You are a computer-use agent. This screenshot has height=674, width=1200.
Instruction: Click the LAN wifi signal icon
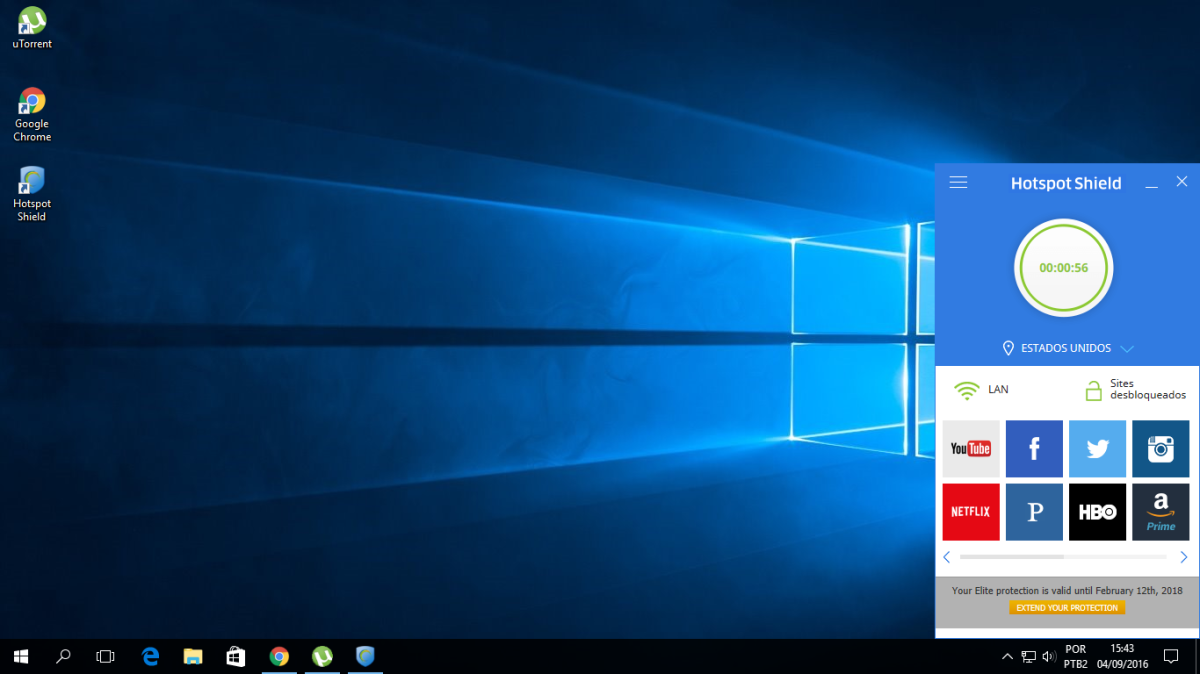tap(966, 390)
